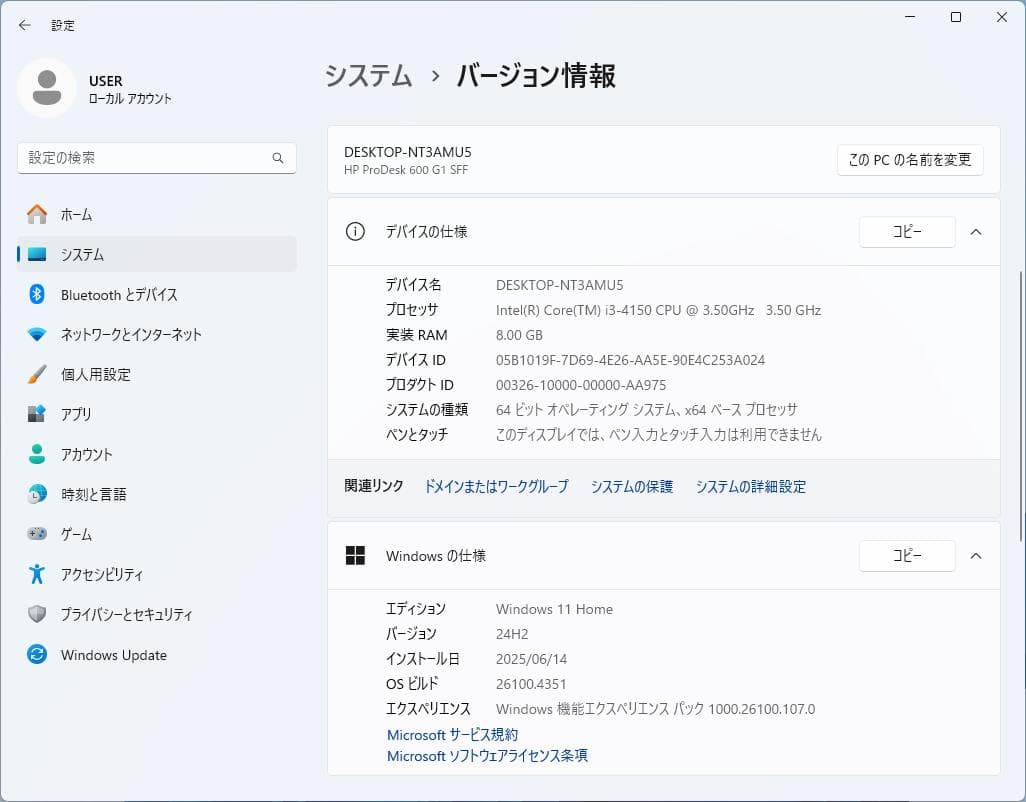Screen dimensions: 1026x802
Task: Collapse the Windows の仕様 section
Action: click(x=975, y=556)
